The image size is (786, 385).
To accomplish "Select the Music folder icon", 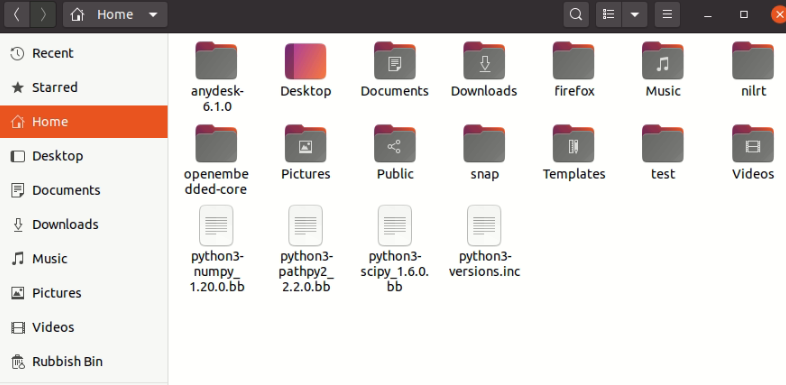I will click(663, 61).
